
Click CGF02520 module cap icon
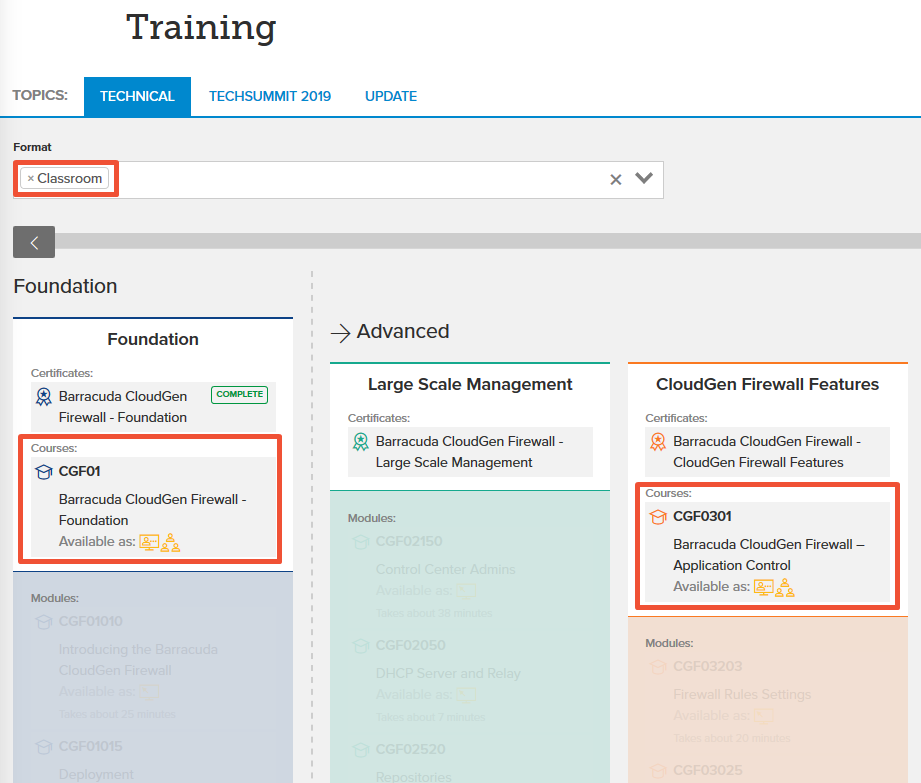(x=361, y=750)
